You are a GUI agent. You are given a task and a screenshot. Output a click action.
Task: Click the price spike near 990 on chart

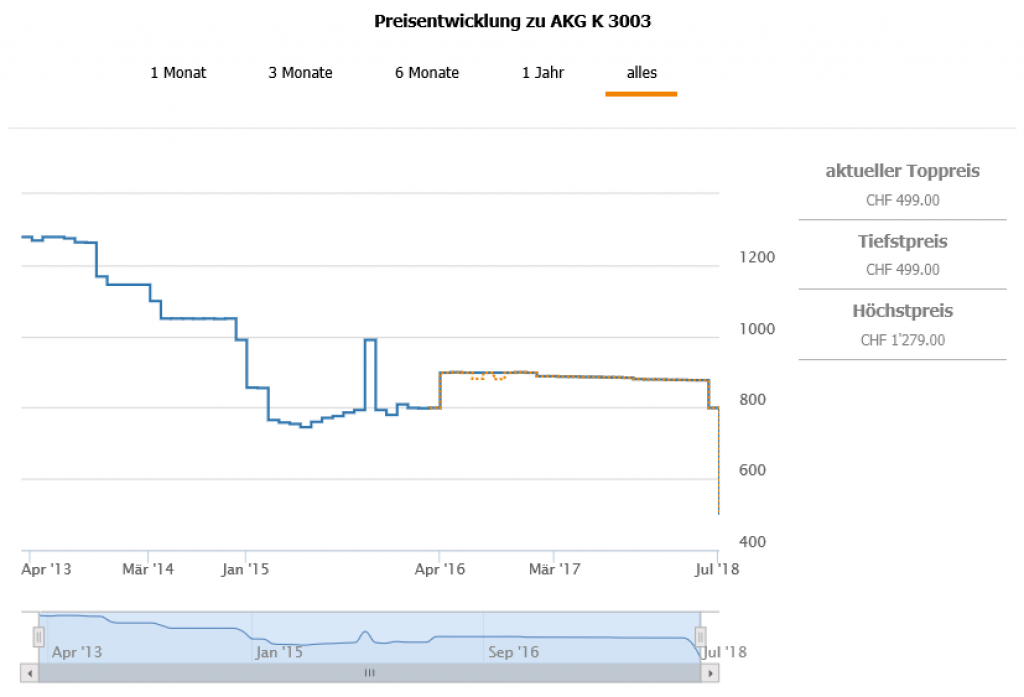370,341
